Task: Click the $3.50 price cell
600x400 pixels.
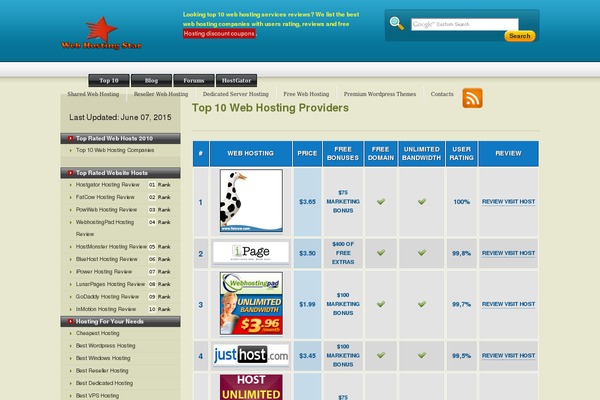Action: coord(307,253)
